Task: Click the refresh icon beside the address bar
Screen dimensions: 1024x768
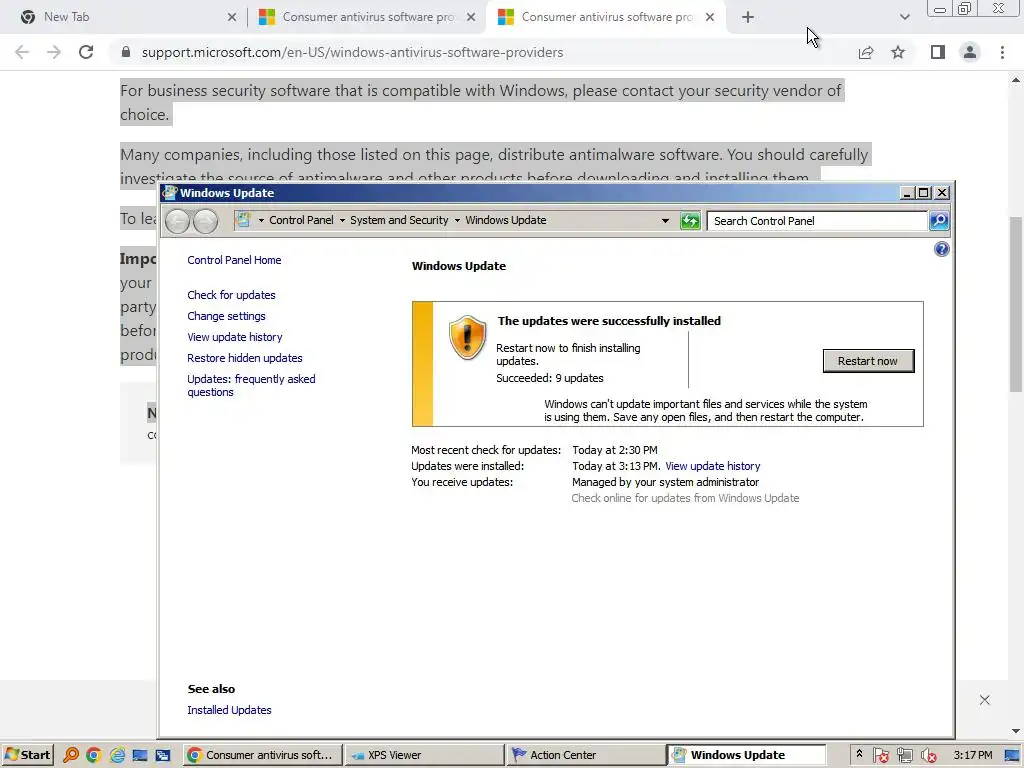Action: click(x=690, y=221)
